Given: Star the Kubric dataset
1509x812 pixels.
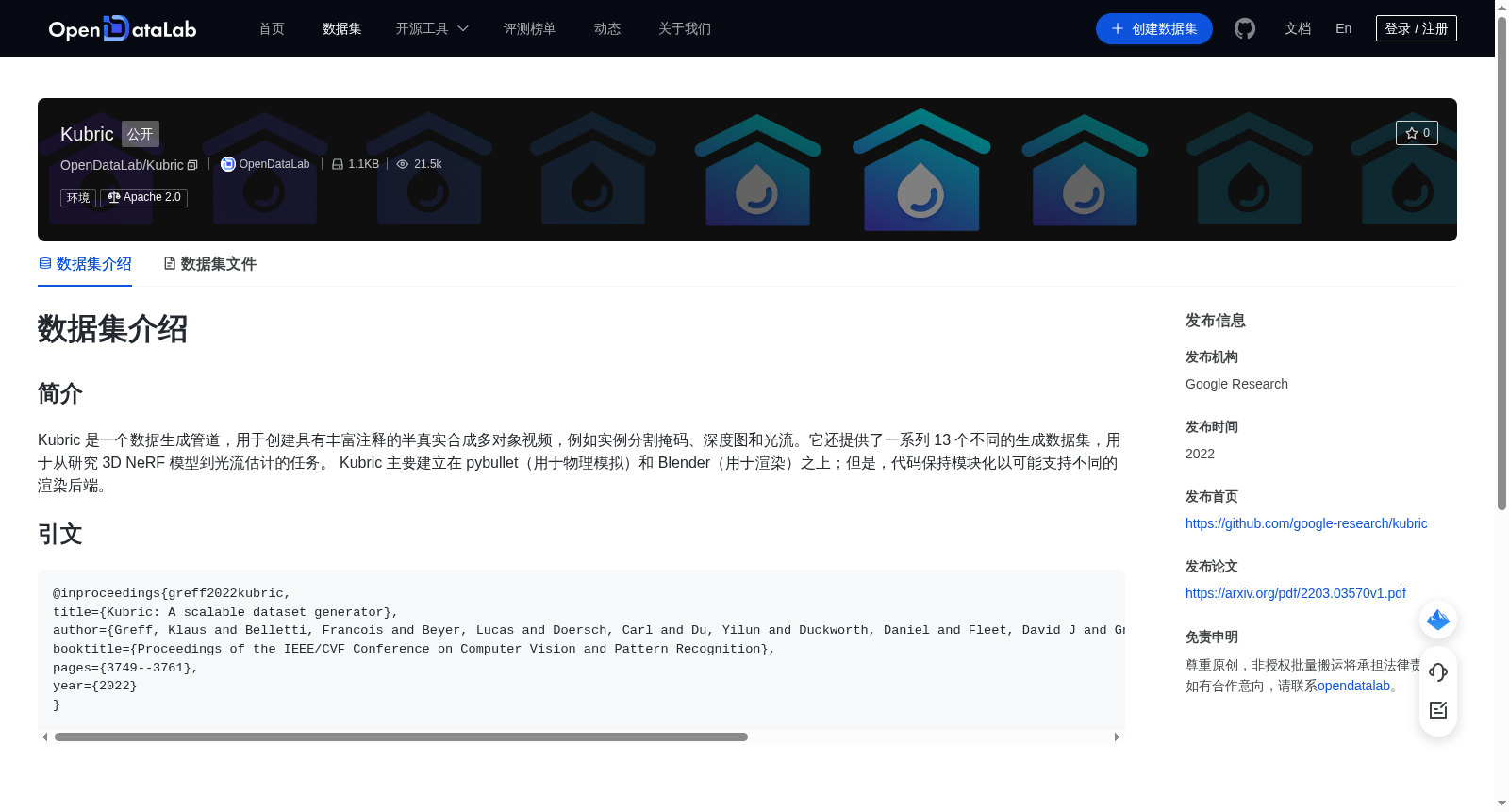Looking at the screenshot, I should 1417,133.
